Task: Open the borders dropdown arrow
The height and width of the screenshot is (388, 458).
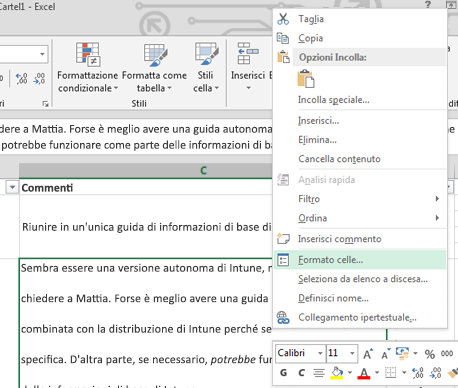Action: [404, 372]
